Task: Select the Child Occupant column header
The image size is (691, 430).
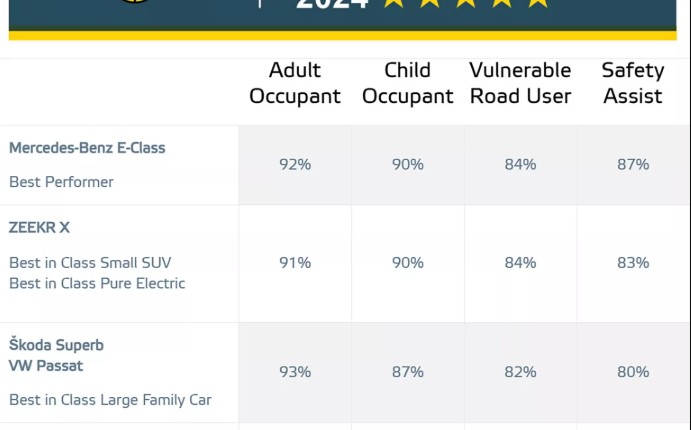Action: (407, 83)
